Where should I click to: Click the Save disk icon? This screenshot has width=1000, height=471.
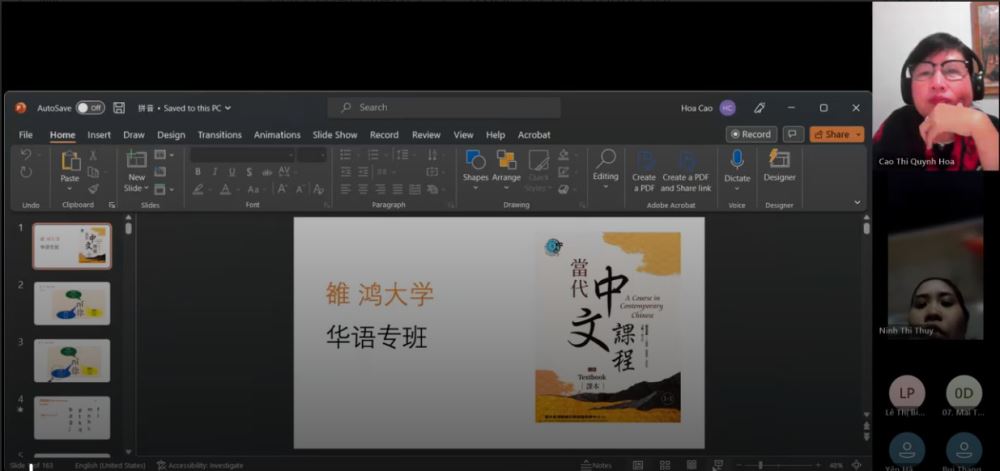119,108
